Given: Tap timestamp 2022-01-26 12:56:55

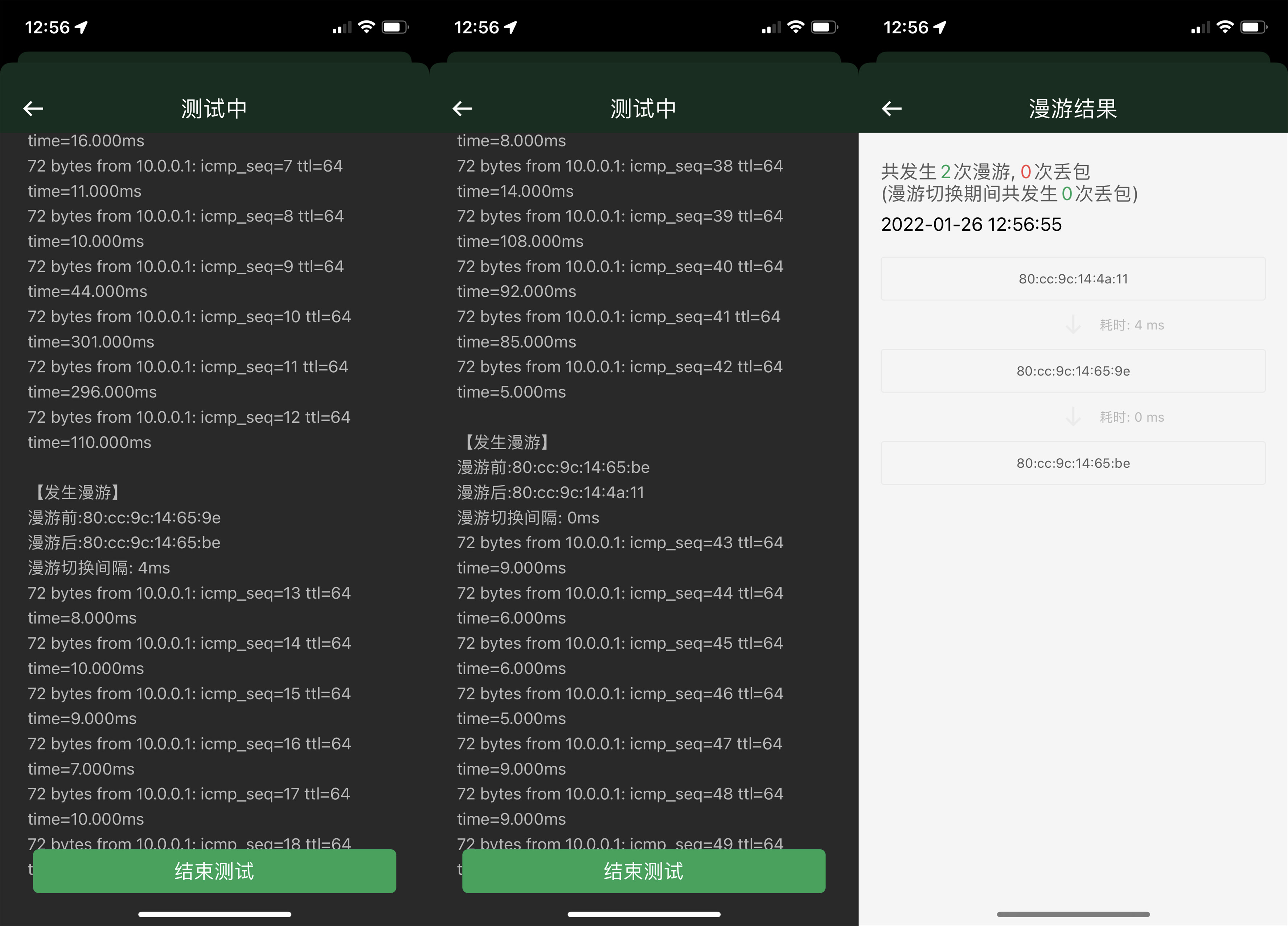Looking at the screenshot, I should [x=971, y=224].
